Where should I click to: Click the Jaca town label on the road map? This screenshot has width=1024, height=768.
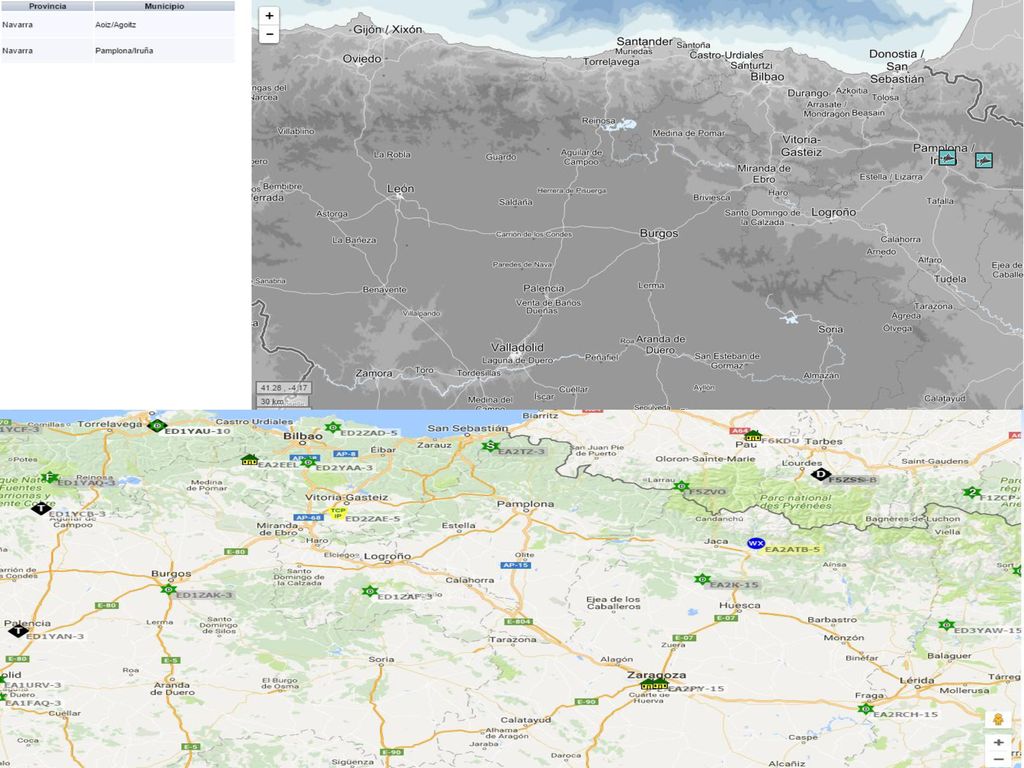[716, 541]
